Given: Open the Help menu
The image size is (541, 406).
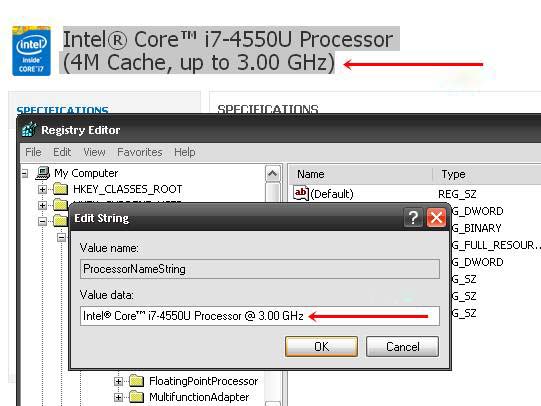Looking at the screenshot, I should coord(185,152).
